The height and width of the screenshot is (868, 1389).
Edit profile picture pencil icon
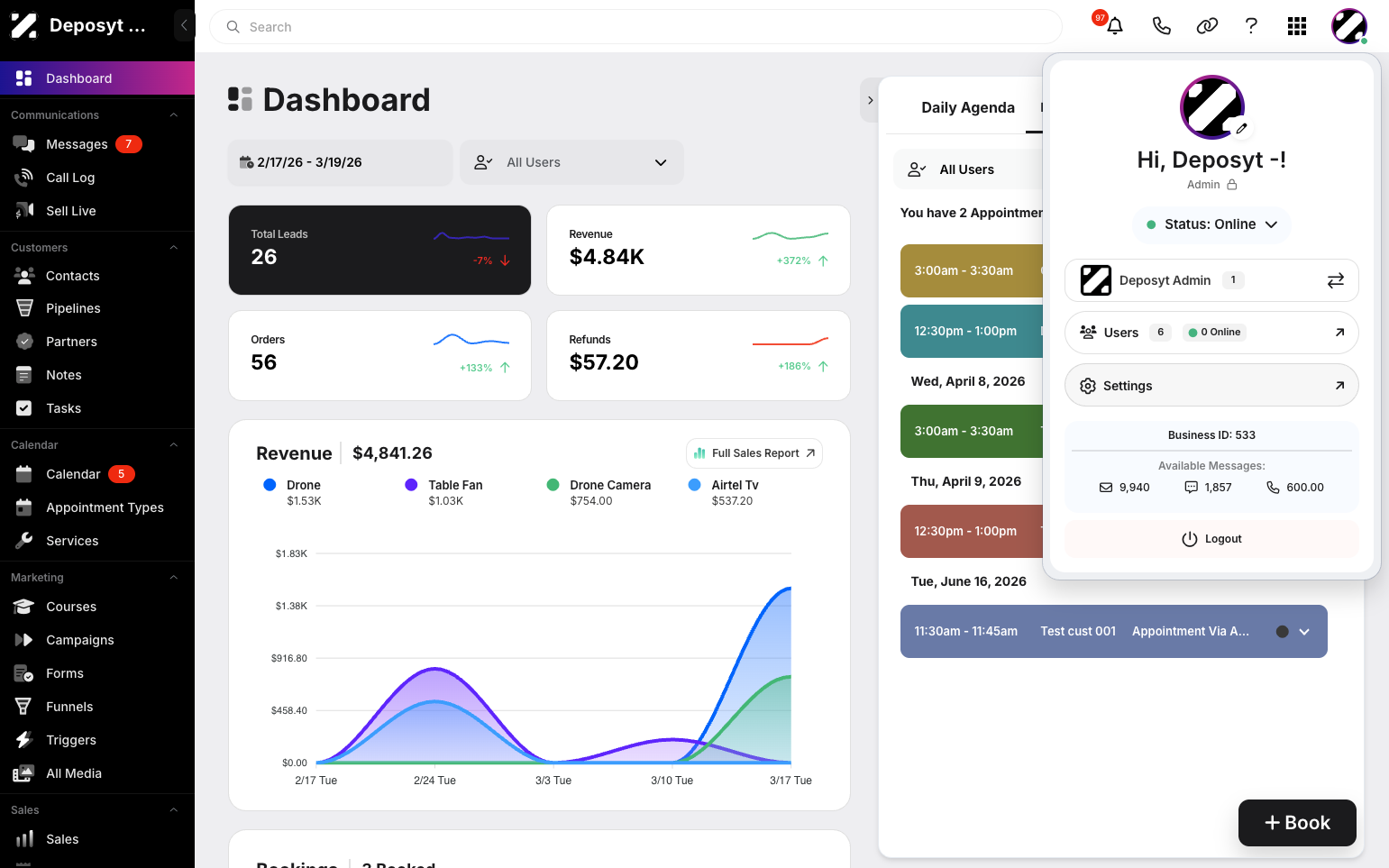(x=1241, y=129)
